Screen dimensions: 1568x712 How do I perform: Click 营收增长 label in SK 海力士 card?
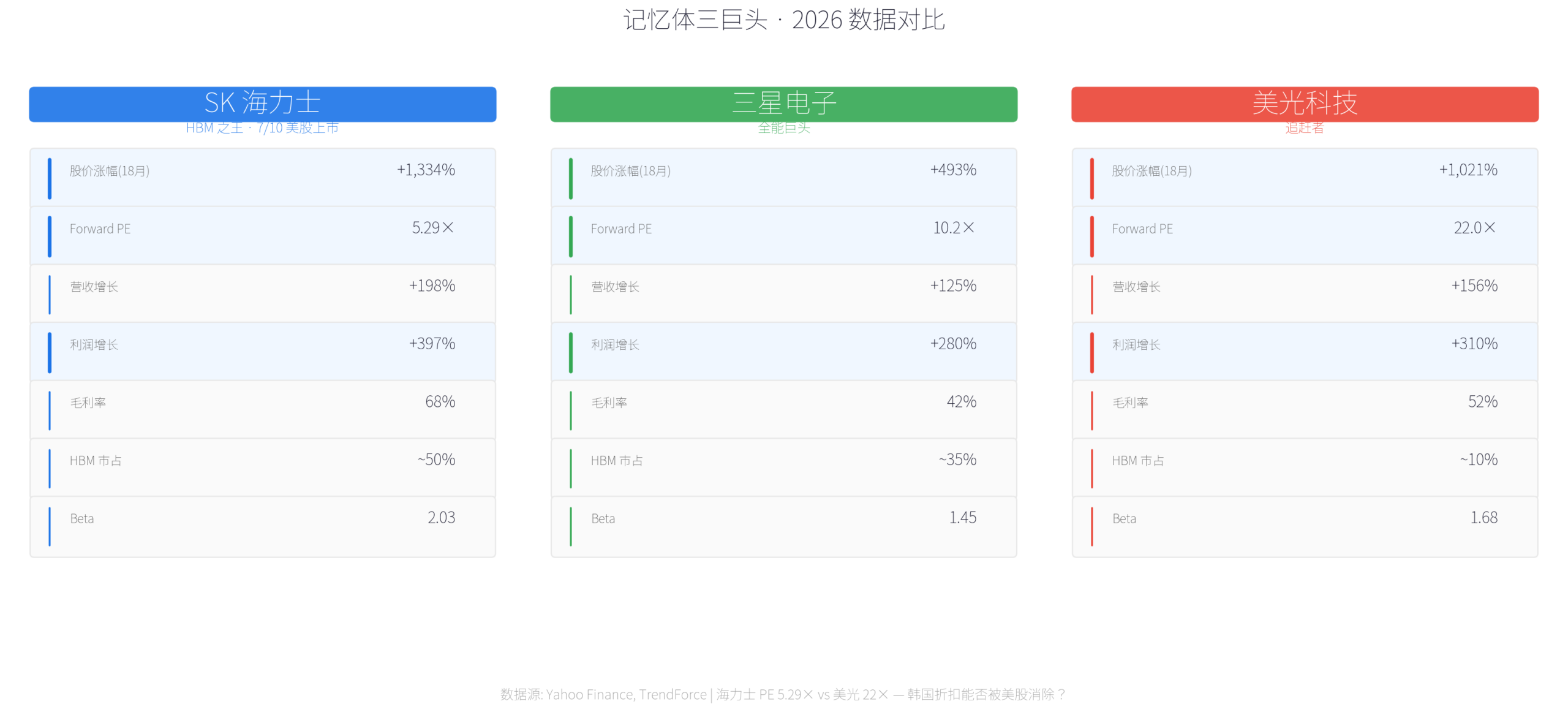(x=94, y=287)
